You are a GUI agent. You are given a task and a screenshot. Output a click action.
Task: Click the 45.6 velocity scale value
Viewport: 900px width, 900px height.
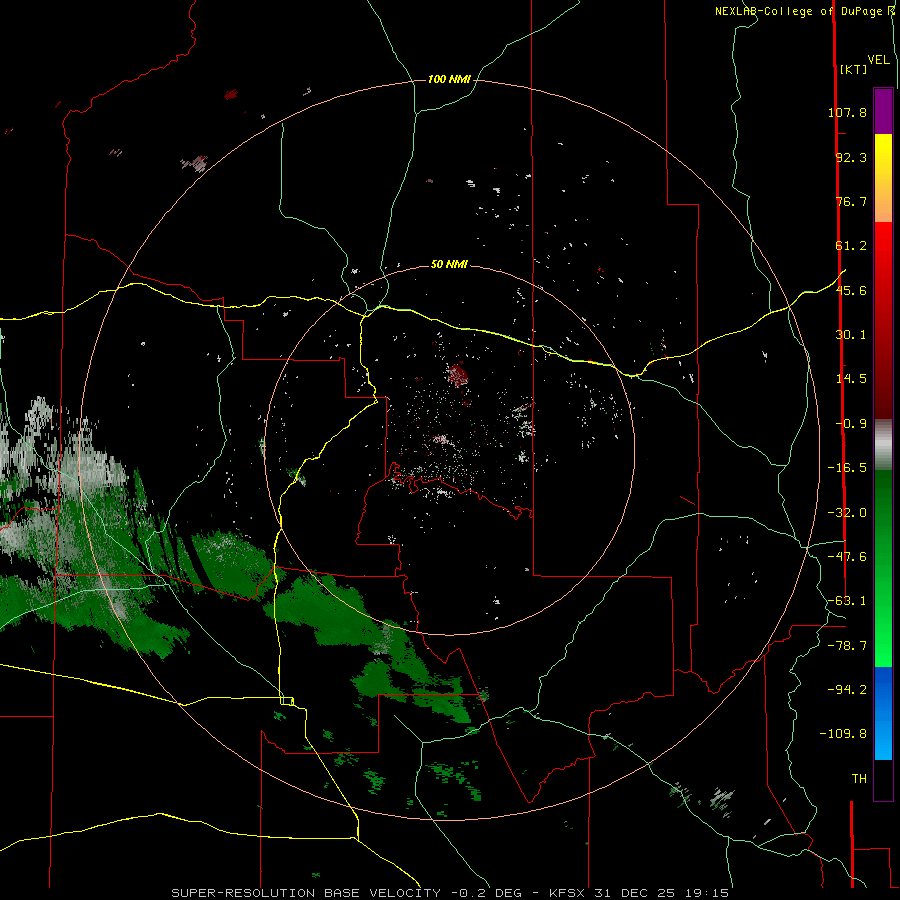(851, 290)
